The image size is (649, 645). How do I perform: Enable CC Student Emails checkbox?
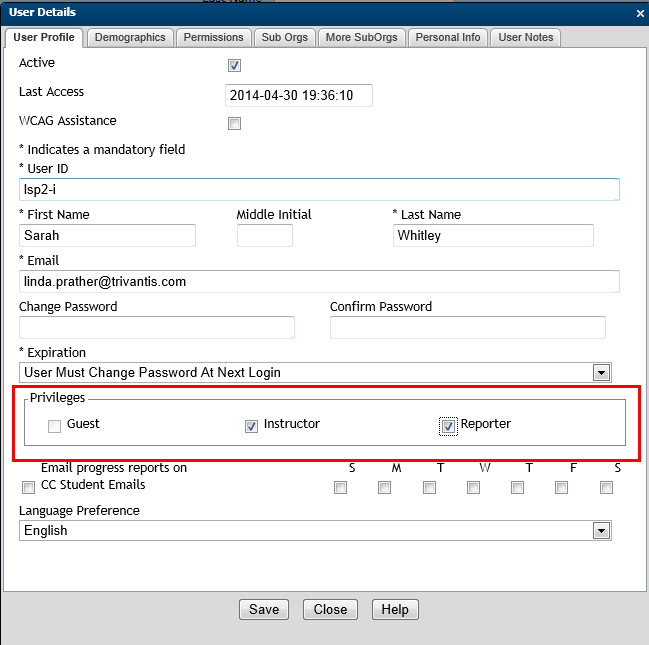coord(28,487)
